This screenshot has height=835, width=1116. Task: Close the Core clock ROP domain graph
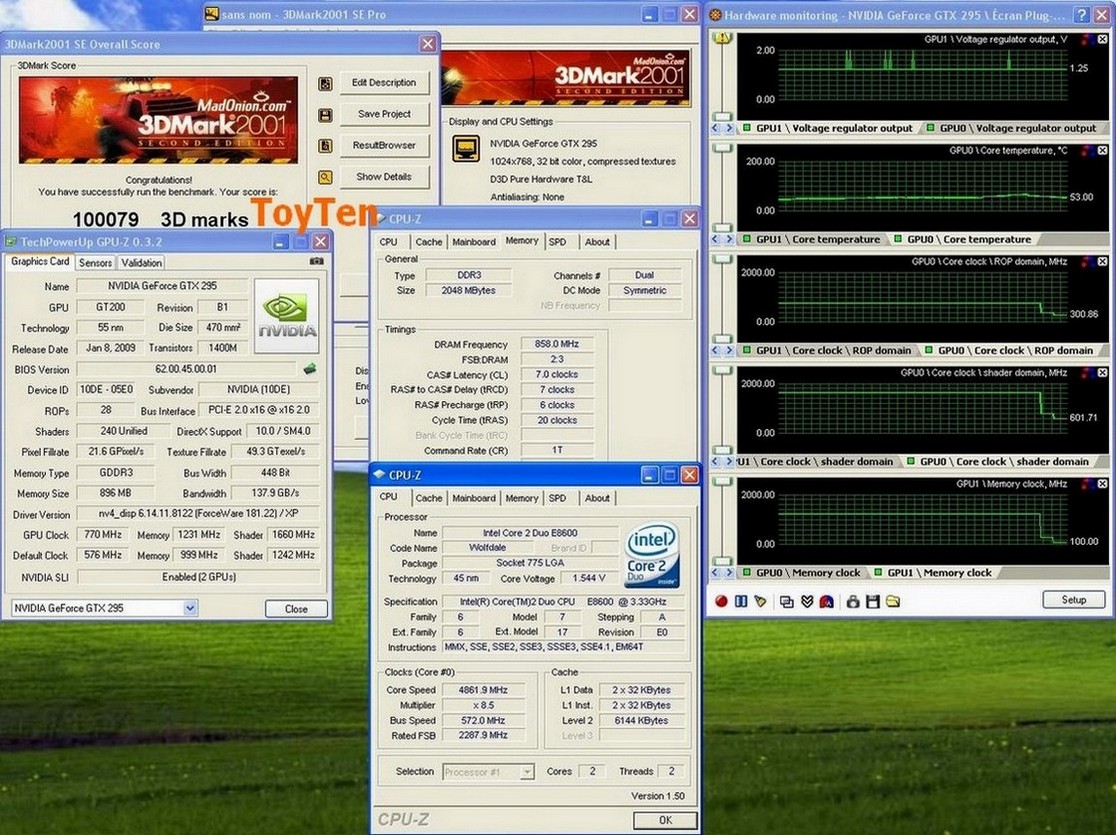pyautogui.click(x=1102, y=262)
